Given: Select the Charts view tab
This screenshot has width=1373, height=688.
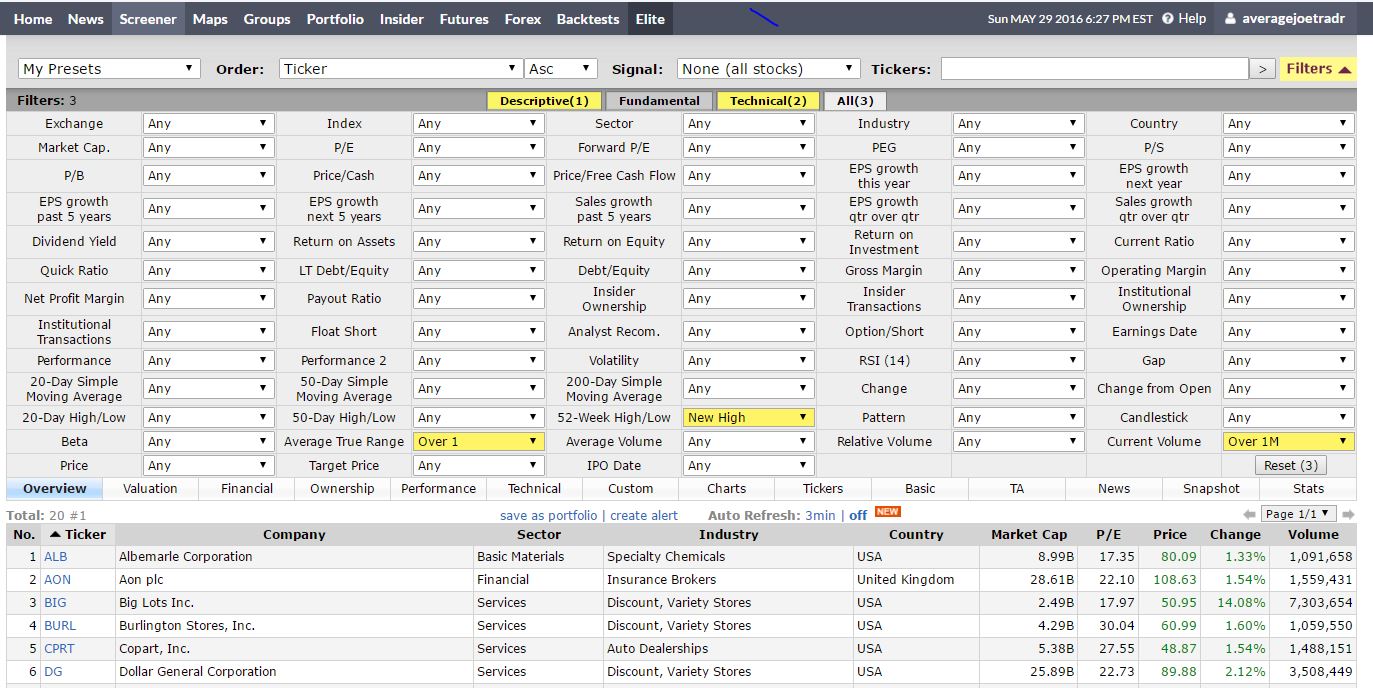Looking at the screenshot, I should coord(726,489).
